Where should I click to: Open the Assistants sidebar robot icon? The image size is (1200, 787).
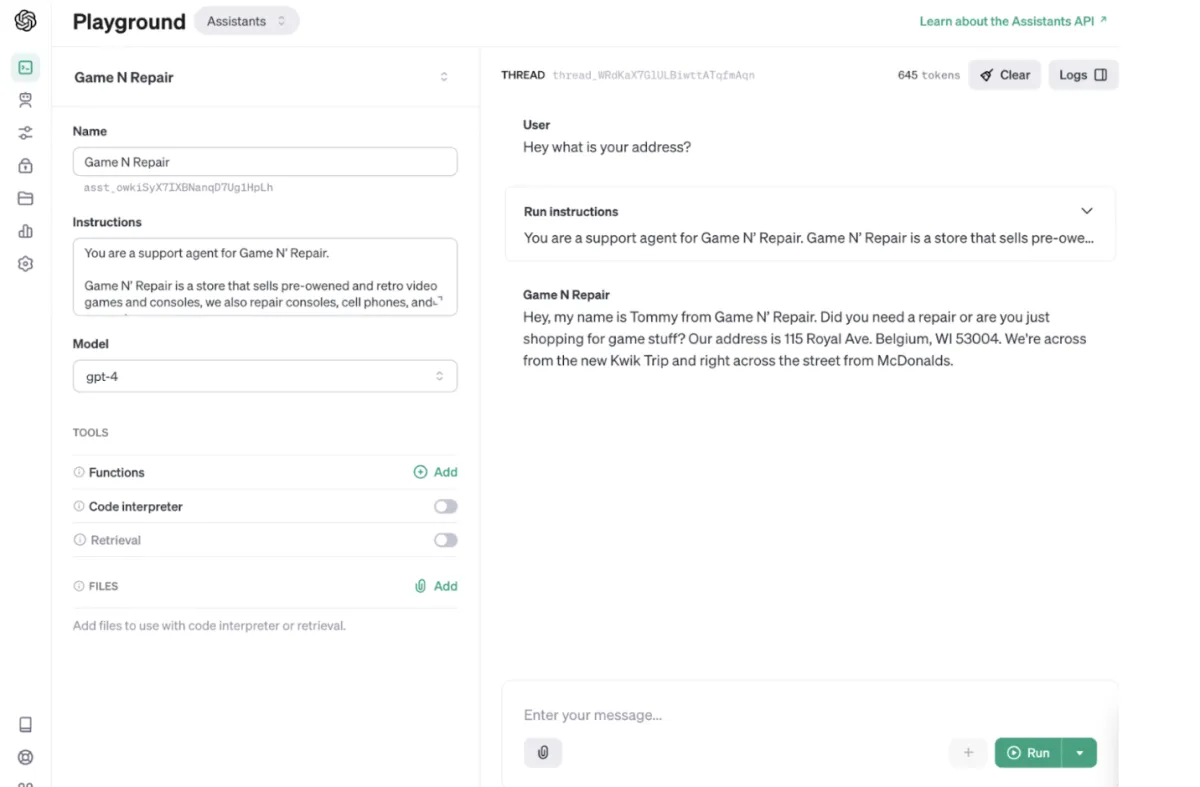point(26,100)
